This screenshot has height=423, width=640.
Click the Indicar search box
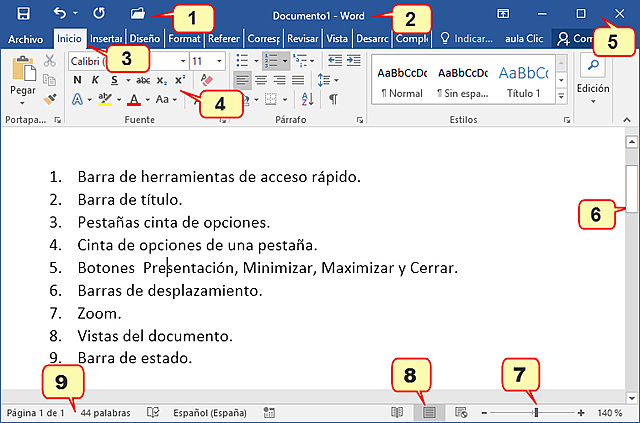[x=467, y=38]
